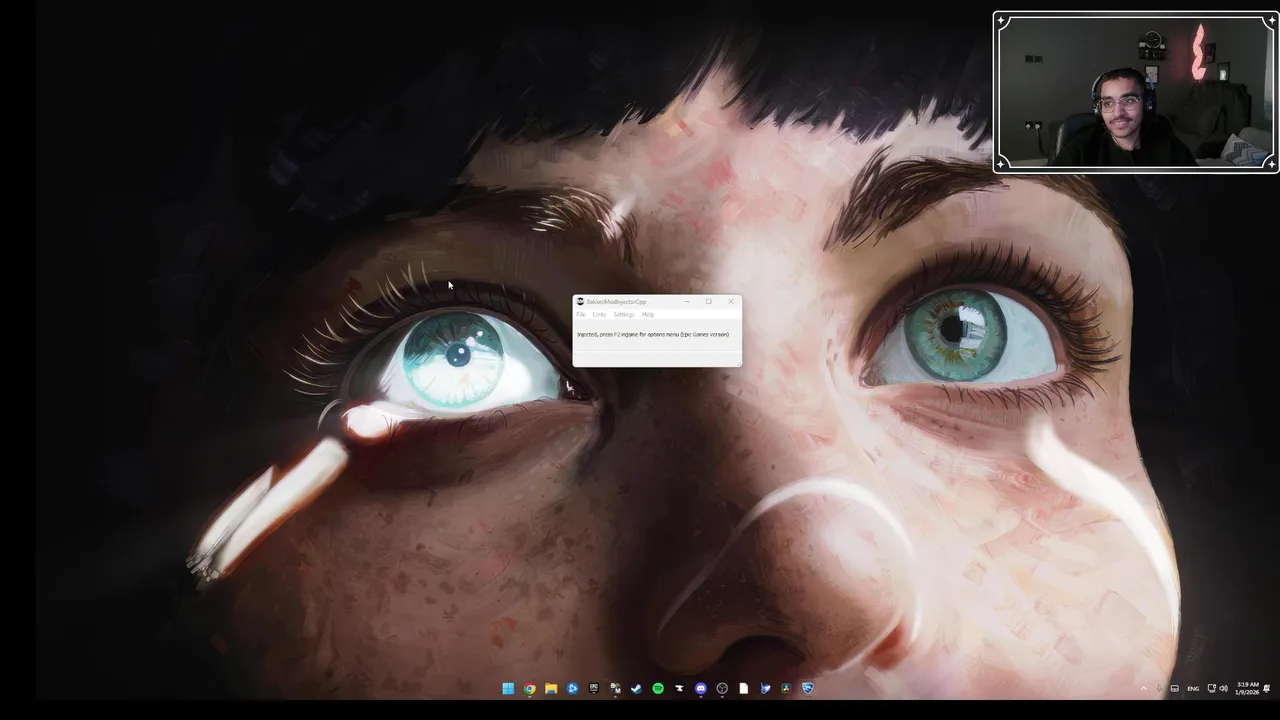1280x720 pixels.
Task: Open the File menu in BakkesModInjector
Action: point(580,314)
